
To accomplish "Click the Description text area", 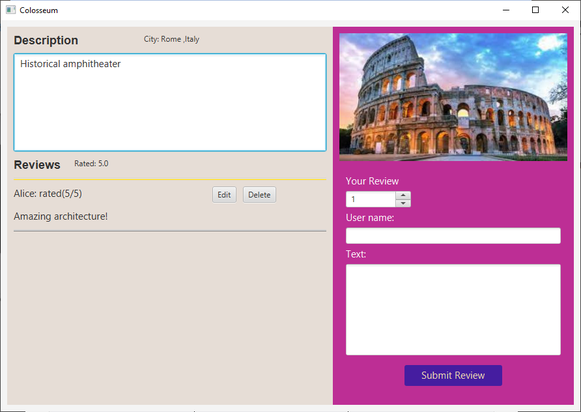I will pos(170,102).
